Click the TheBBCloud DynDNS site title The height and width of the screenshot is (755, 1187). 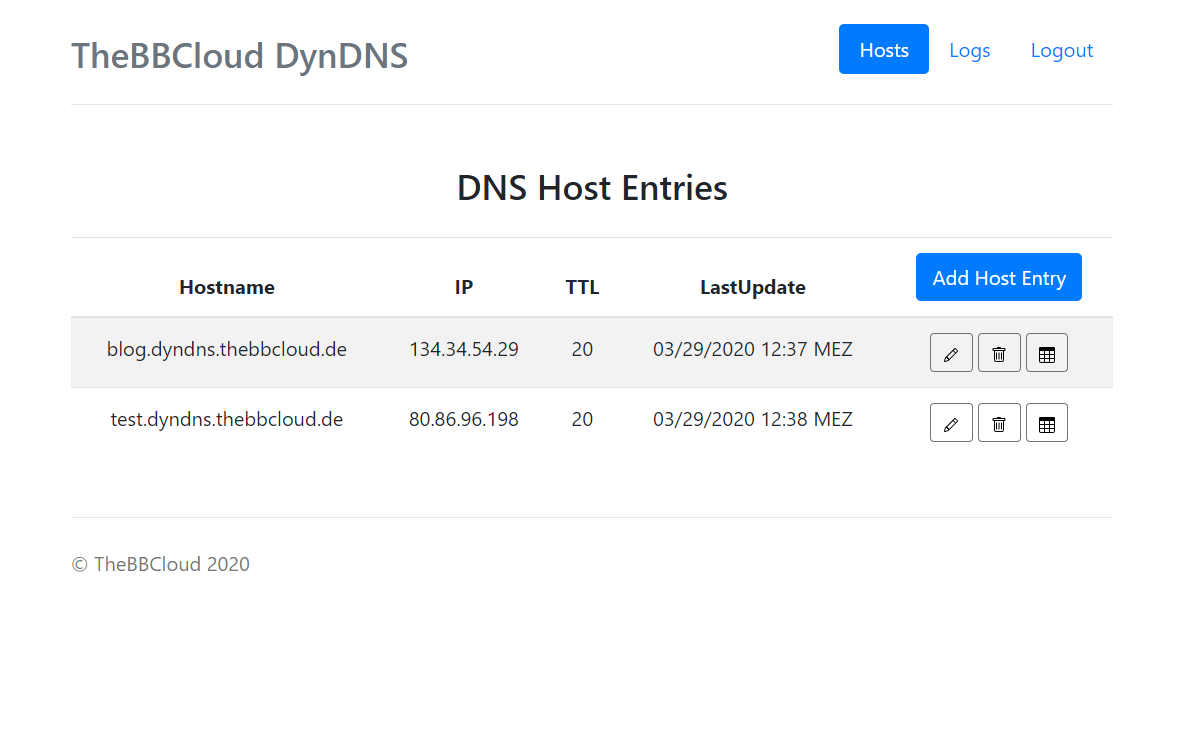(x=239, y=56)
